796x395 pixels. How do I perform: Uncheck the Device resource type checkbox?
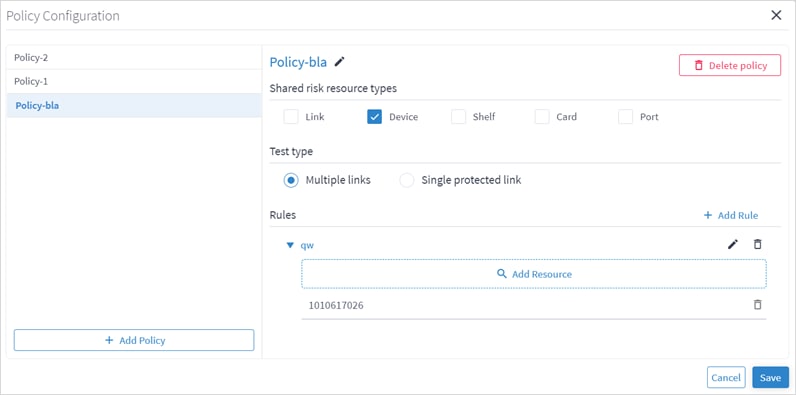click(374, 117)
